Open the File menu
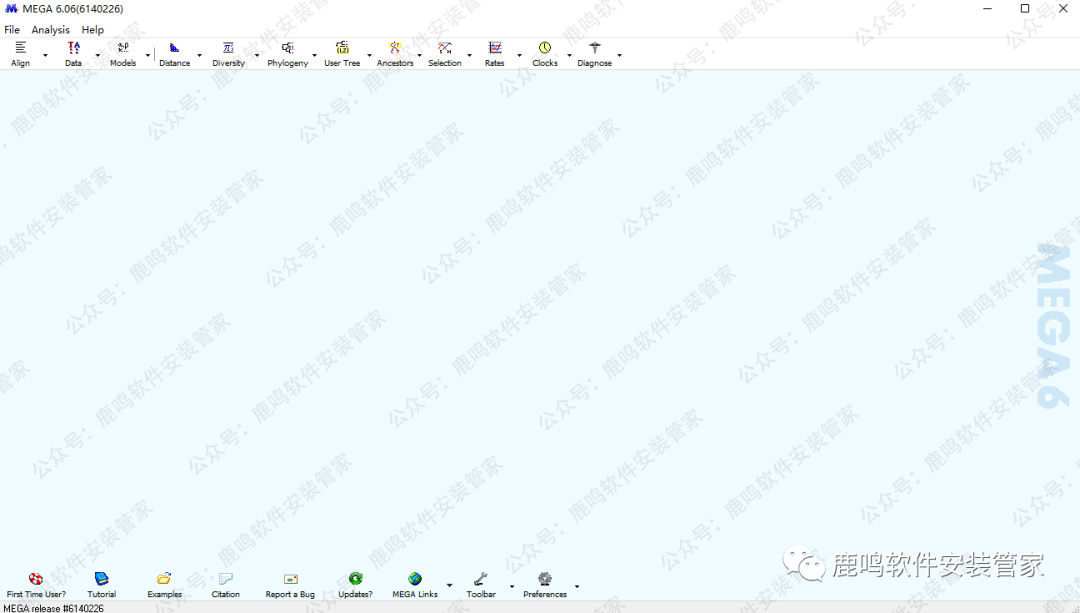The width and height of the screenshot is (1080, 613). point(12,30)
